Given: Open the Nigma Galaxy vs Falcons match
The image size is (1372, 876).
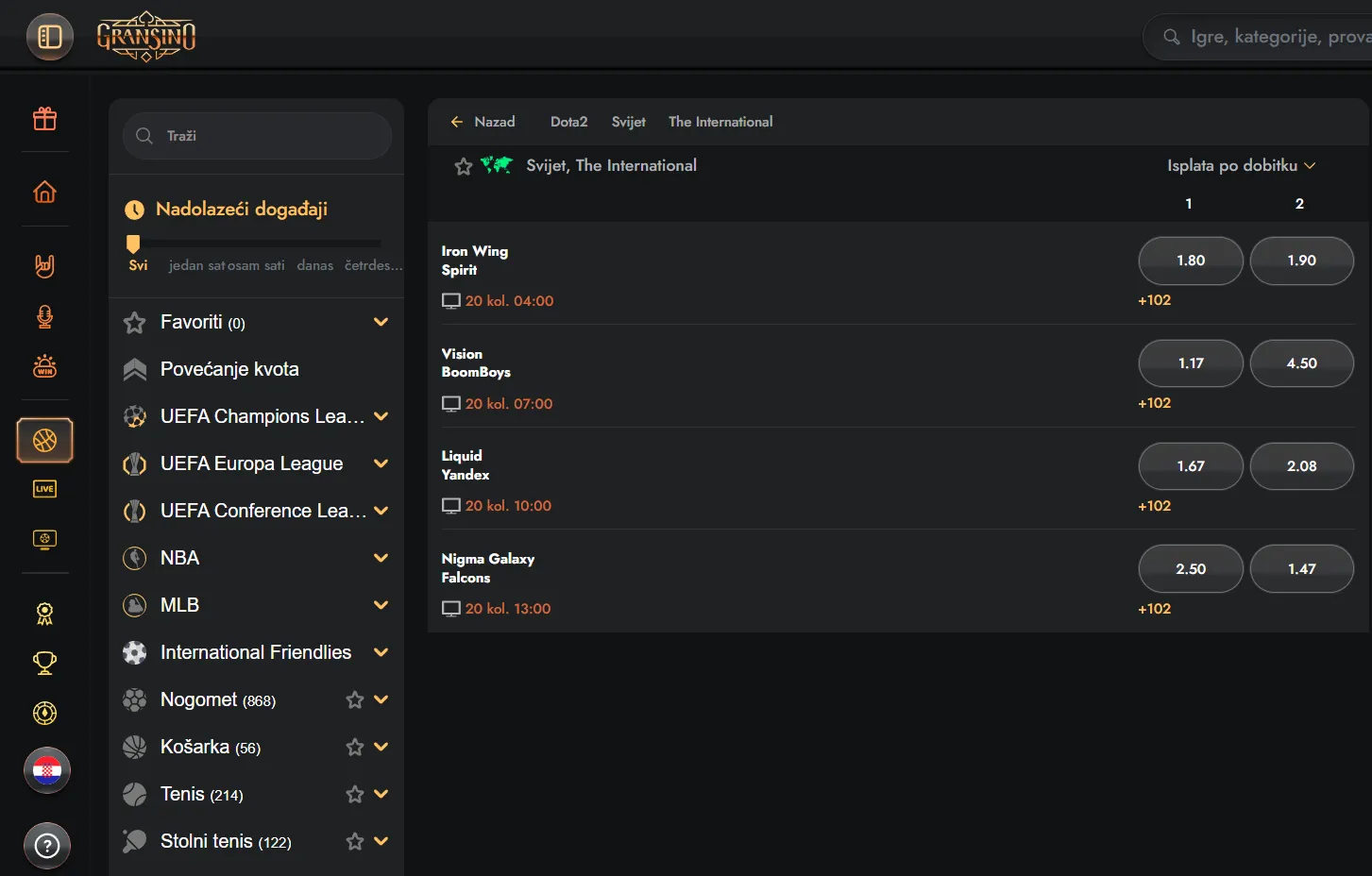Looking at the screenshot, I should coord(488,568).
